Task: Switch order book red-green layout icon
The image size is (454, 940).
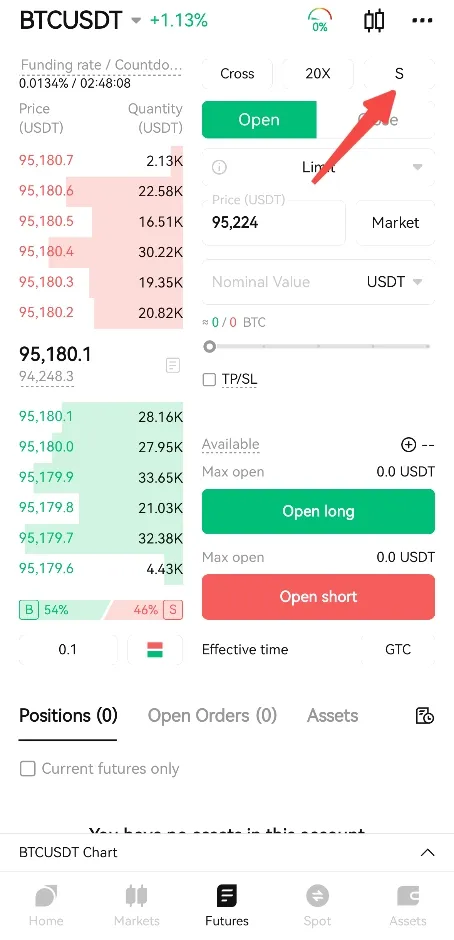Action: (x=155, y=649)
